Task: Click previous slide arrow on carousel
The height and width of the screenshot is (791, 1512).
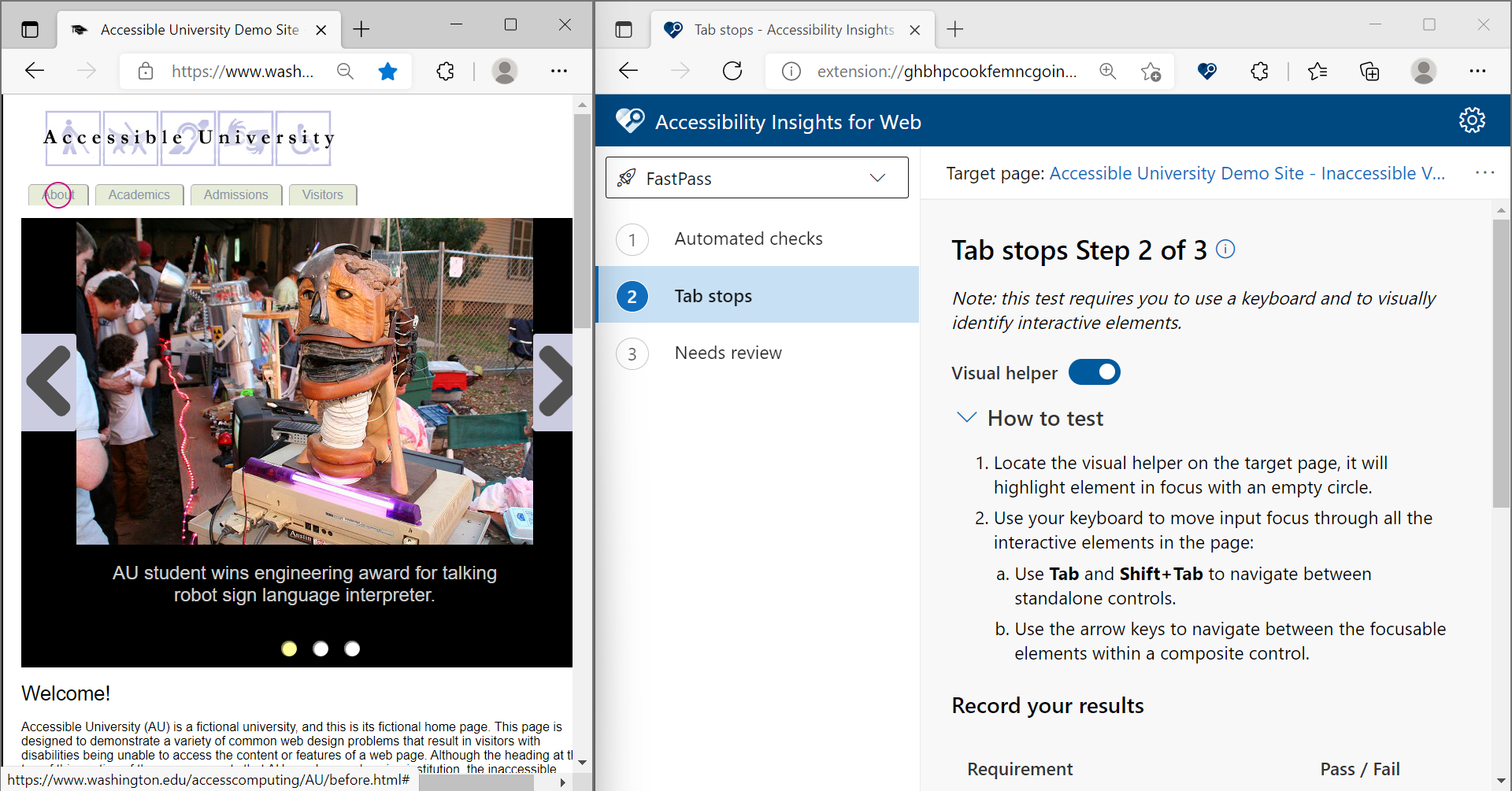Action: [49, 382]
